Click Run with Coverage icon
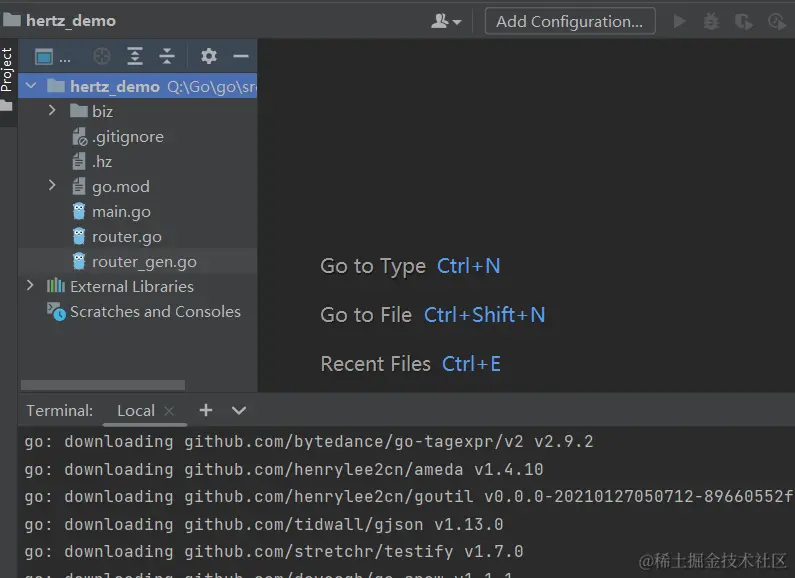 (x=744, y=21)
